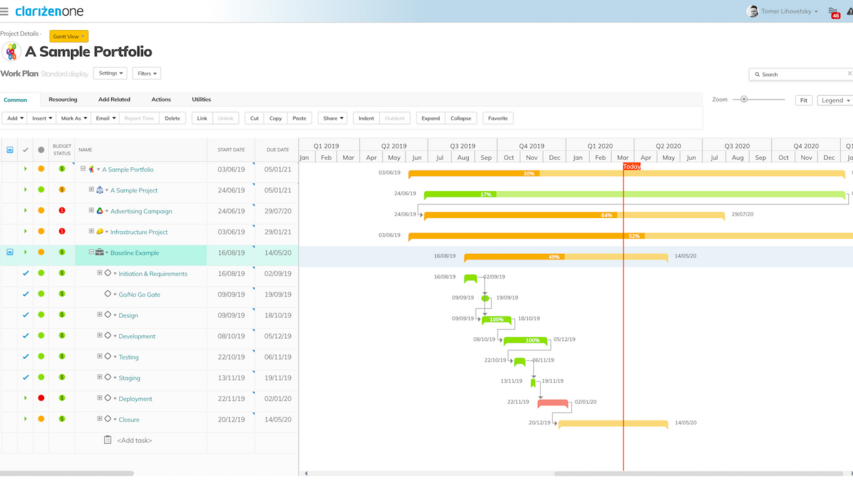Uncheck the Baseline Example row checkbox
The image size is (853, 480).
pos(10,253)
